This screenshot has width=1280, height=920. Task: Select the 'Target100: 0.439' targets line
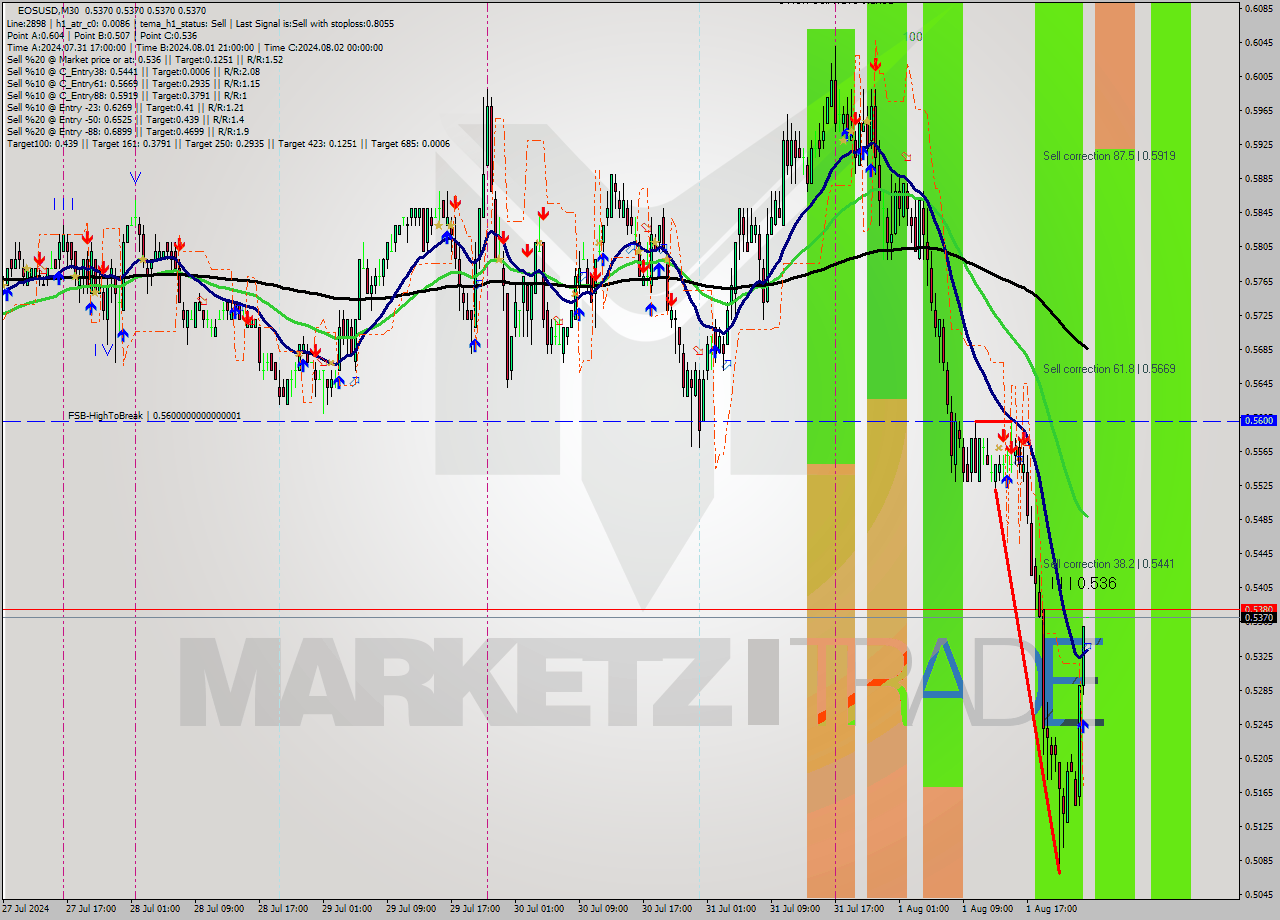click(228, 143)
